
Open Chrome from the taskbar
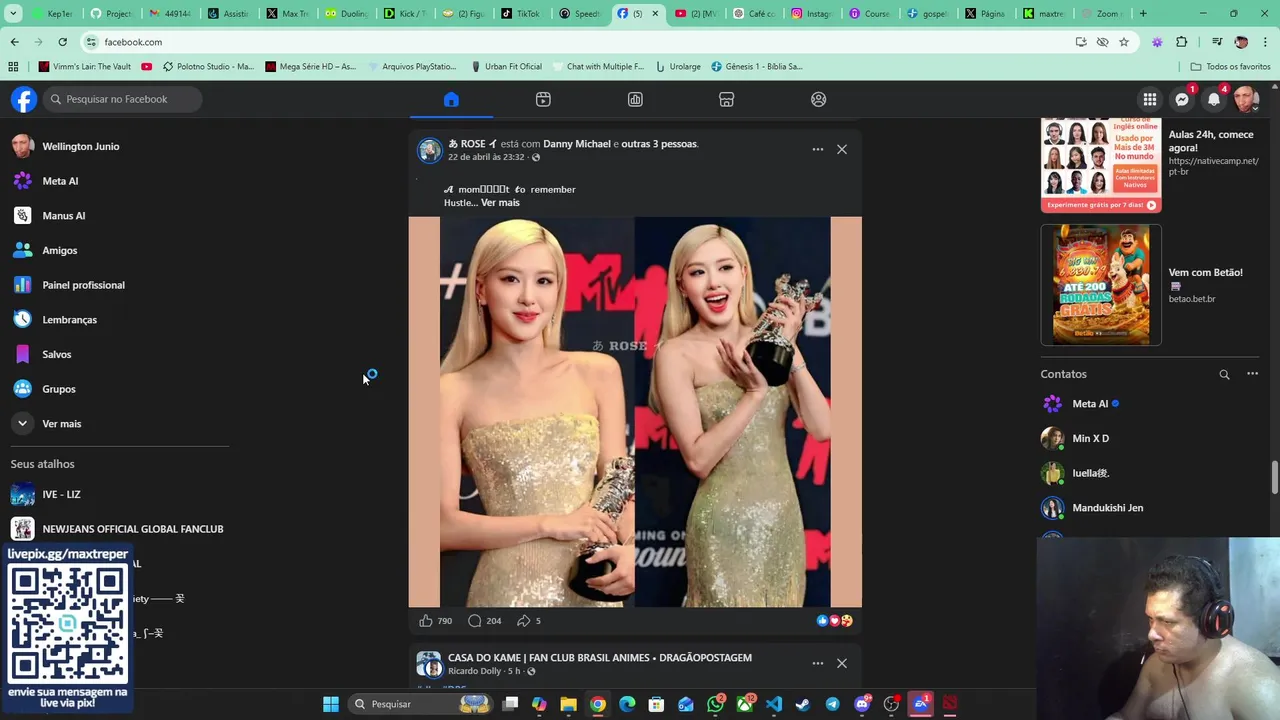tap(597, 704)
